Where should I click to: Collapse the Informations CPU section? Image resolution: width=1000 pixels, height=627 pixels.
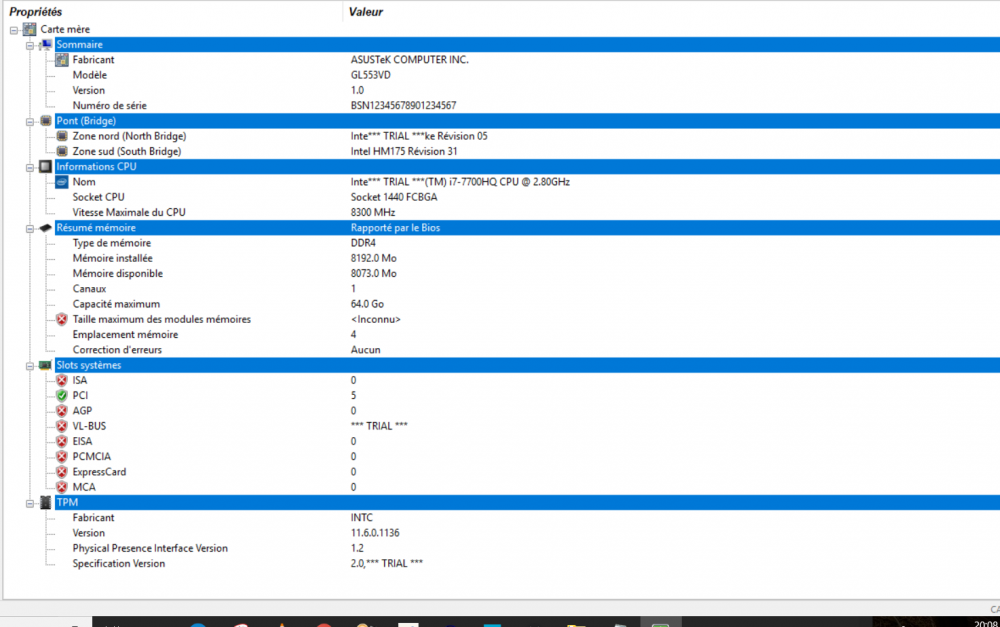click(30, 167)
